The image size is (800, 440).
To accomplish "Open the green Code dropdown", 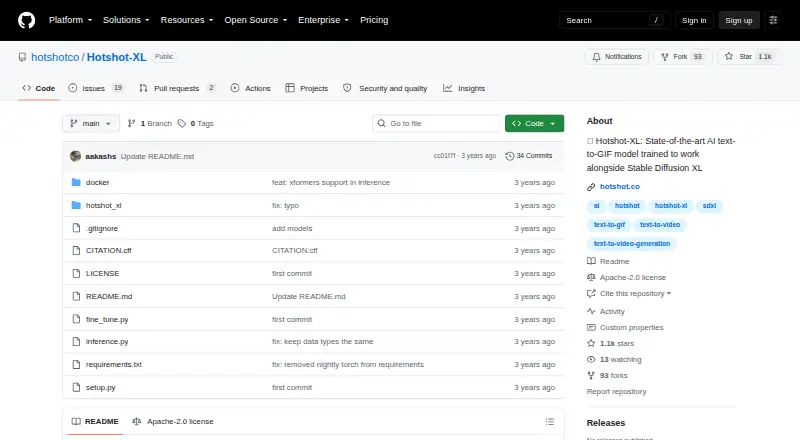I will (x=534, y=124).
